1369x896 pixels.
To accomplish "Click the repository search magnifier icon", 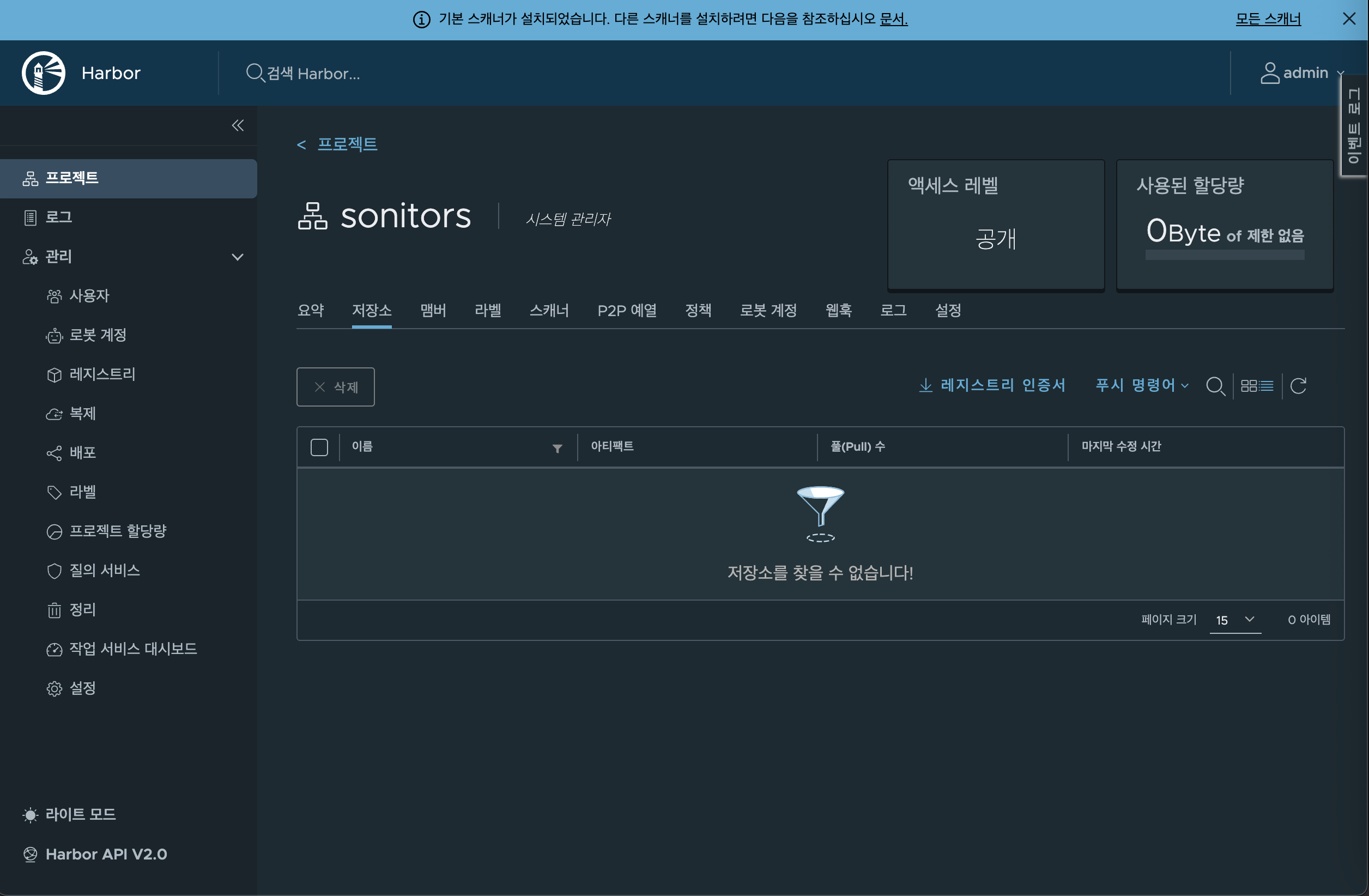I will point(1215,386).
